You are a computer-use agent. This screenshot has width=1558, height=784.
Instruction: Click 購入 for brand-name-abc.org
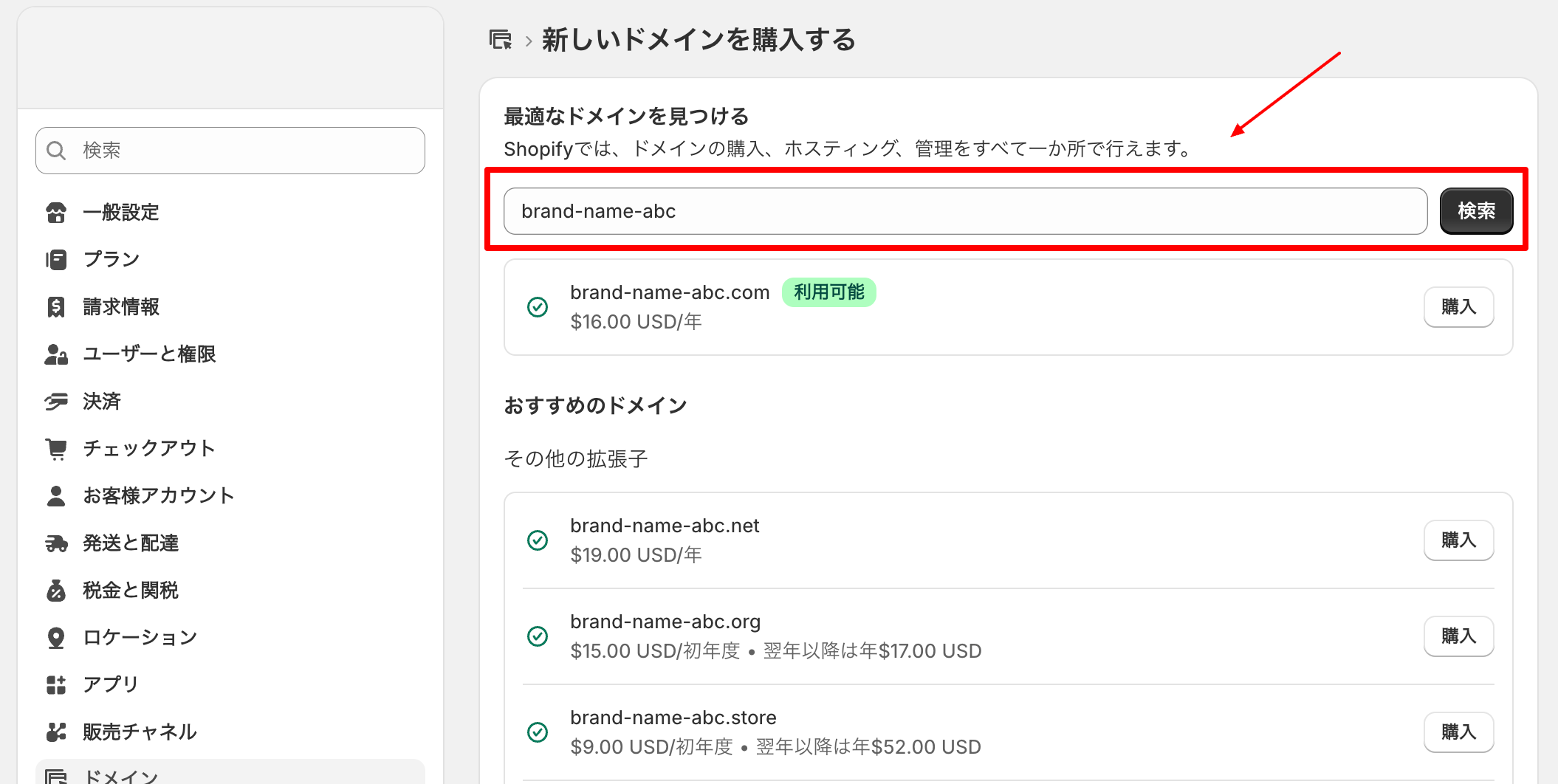pyautogui.click(x=1458, y=636)
